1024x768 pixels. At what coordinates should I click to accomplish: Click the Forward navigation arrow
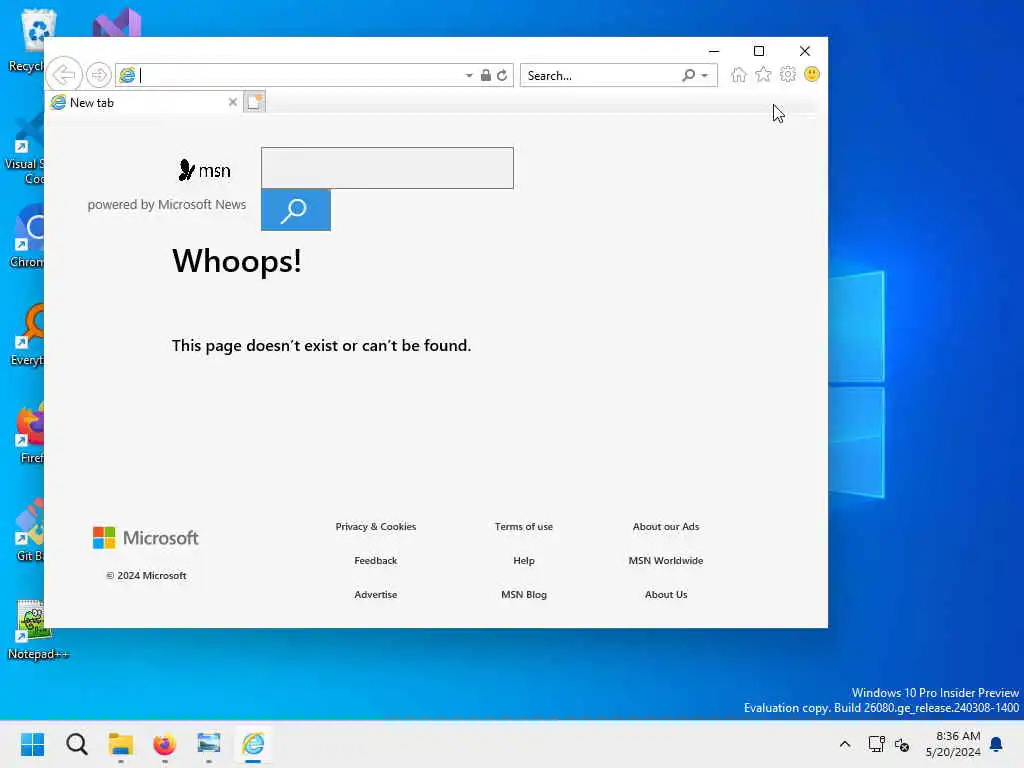99,75
